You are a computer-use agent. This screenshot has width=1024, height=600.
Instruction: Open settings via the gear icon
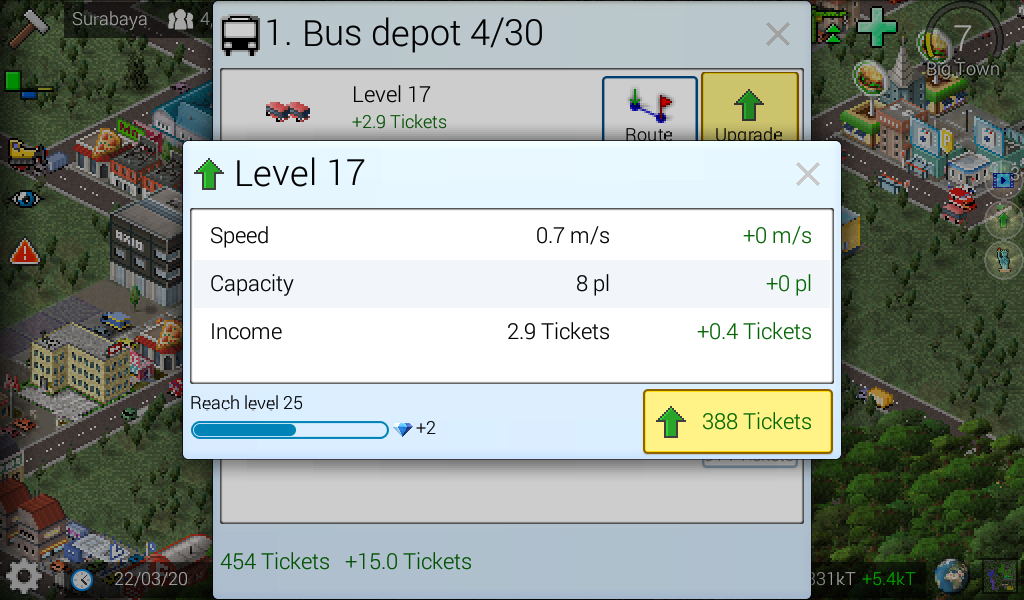(x=24, y=576)
